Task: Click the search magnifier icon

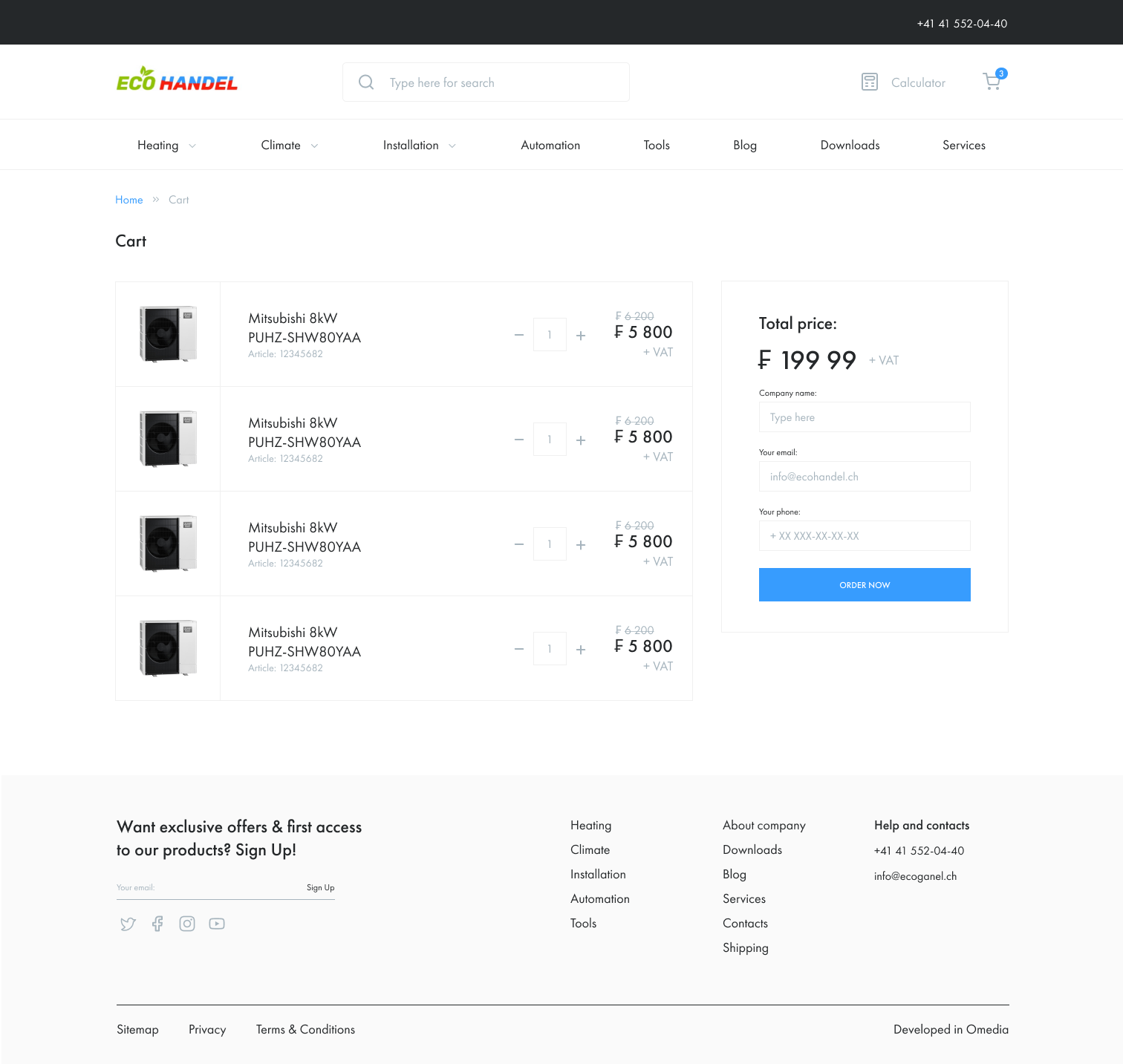Action: (366, 82)
